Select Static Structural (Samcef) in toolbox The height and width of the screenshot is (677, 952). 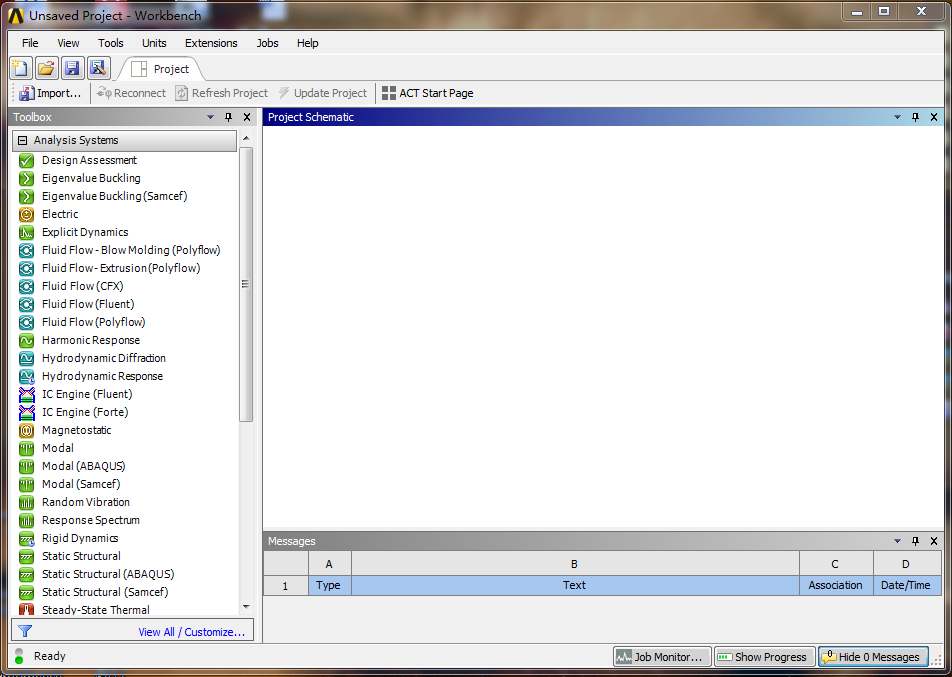[x=104, y=592]
